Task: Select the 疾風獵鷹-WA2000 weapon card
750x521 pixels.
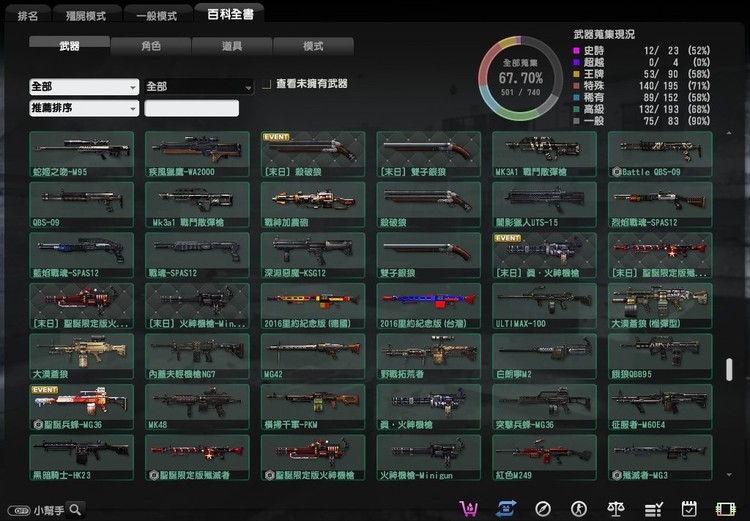Action: click(197, 154)
